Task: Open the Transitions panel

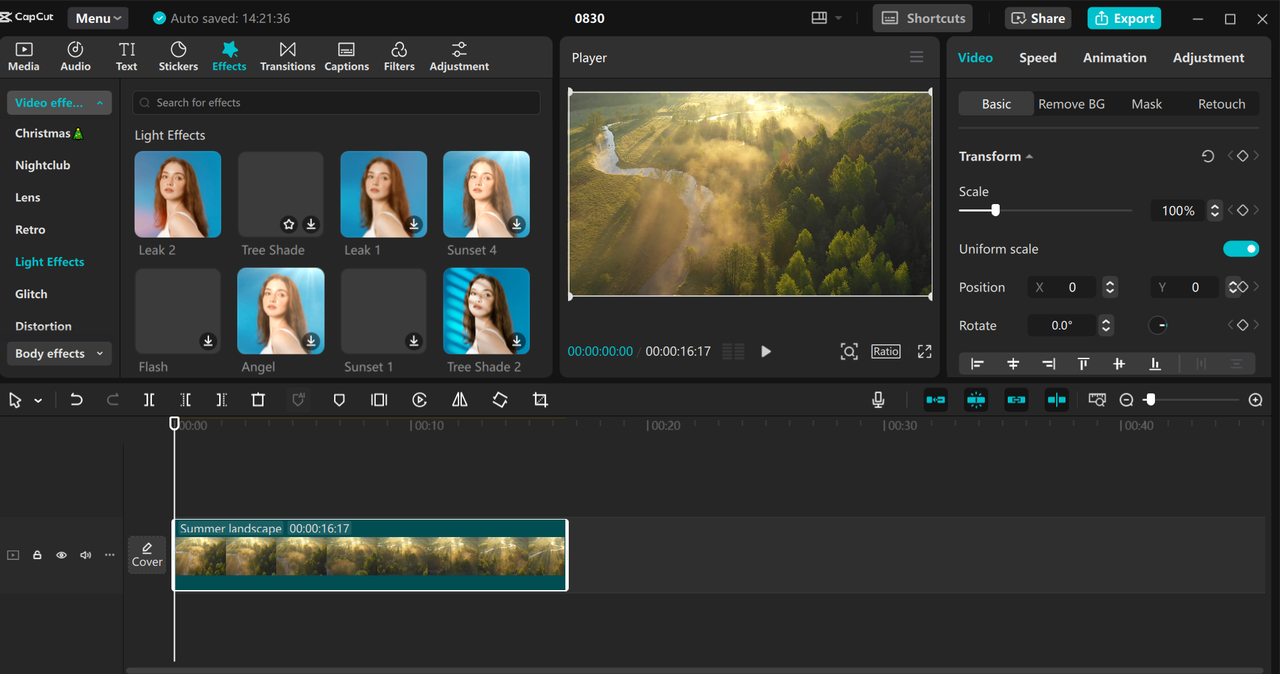Action: [287, 57]
